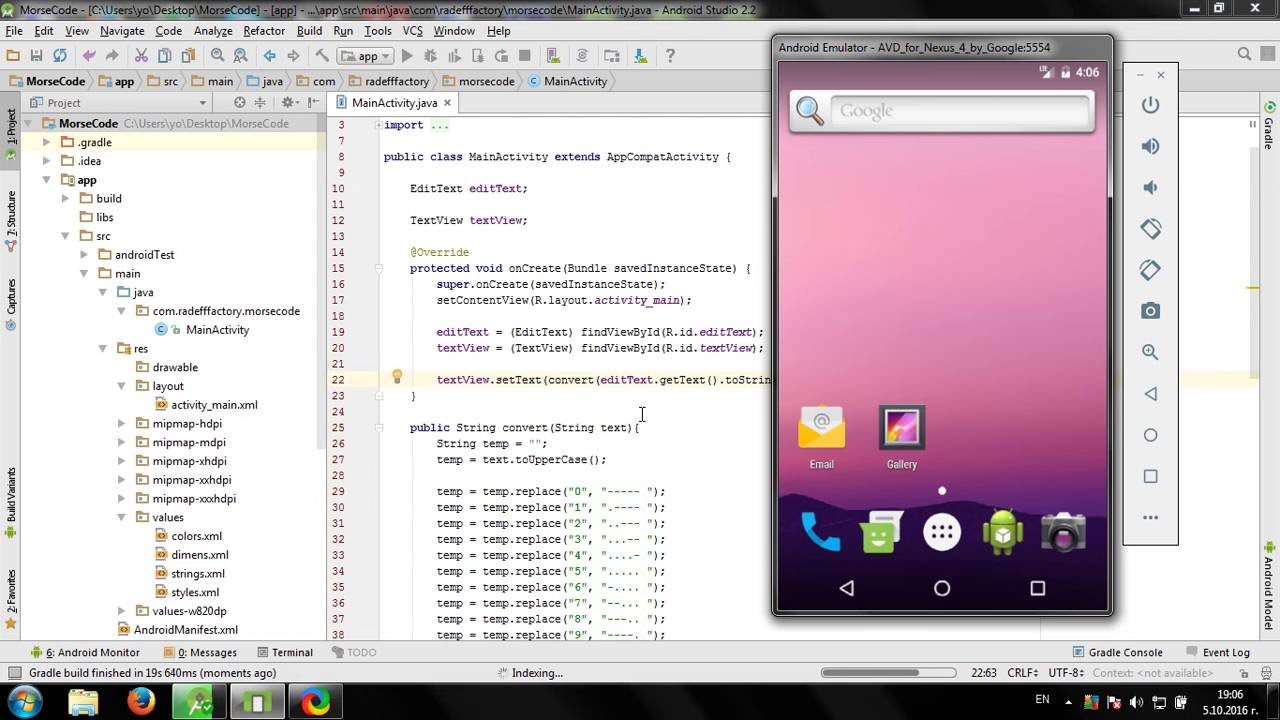This screenshot has width=1280, height=720.
Task: Open the Analyze menu
Action: 213,31
